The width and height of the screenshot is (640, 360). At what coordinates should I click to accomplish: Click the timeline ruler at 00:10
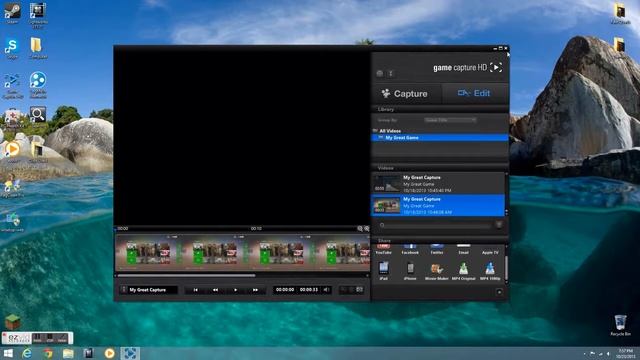pyautogui.click(x=256, y=229)
